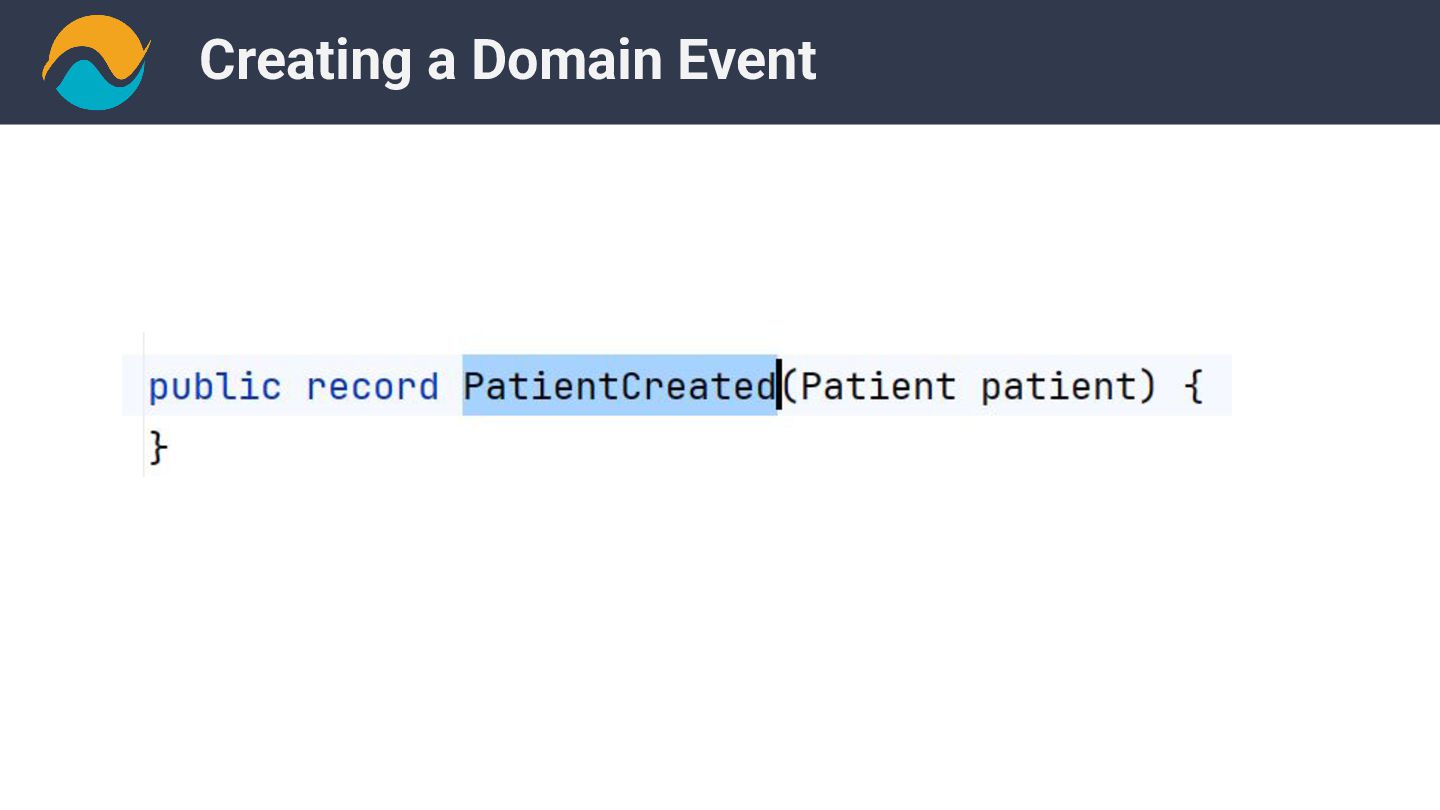Click the closing curly brace on second line
The image size is (1440, 810).
tap(158, 447)
